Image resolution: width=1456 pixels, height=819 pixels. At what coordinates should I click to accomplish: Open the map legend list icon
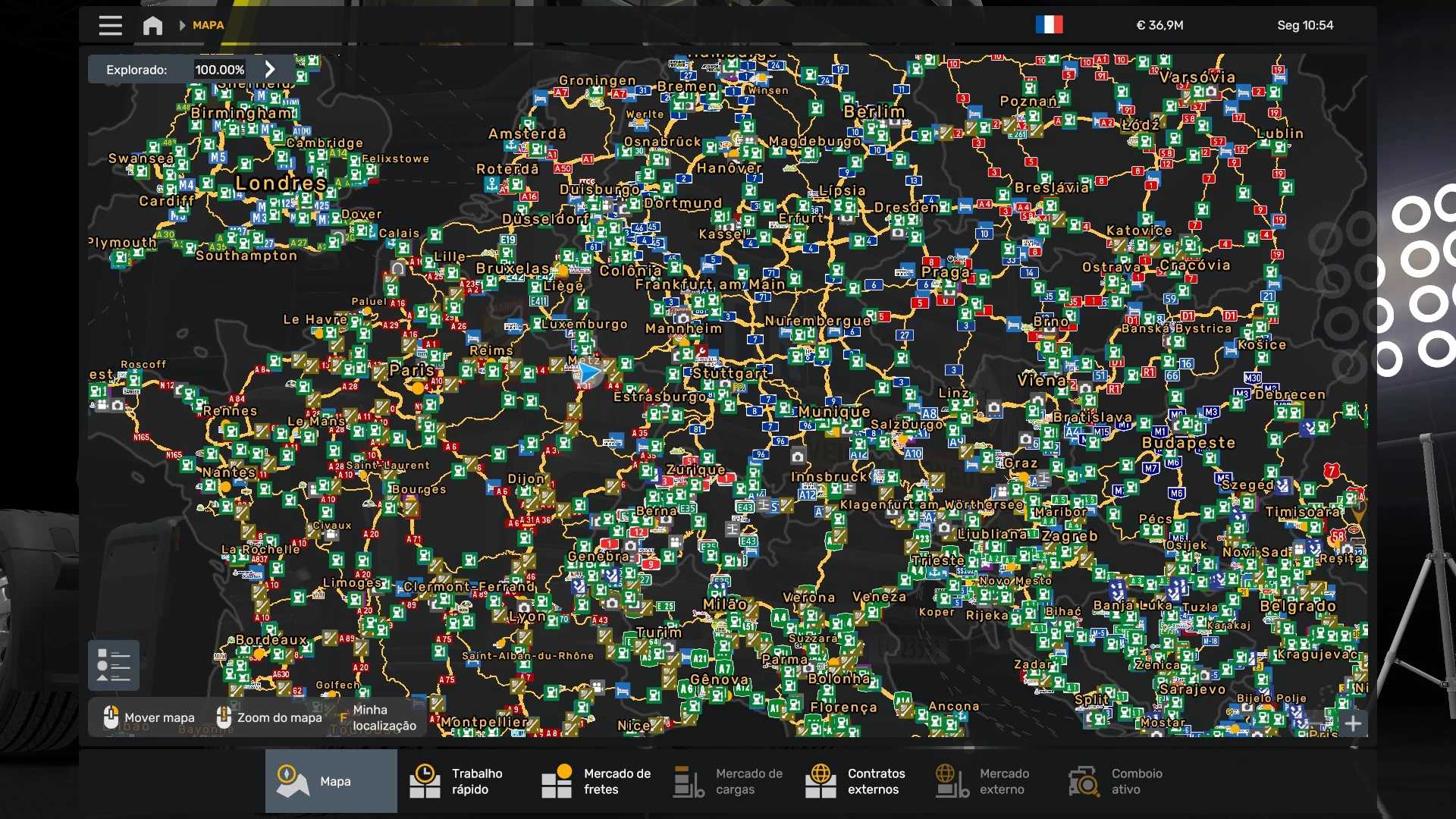pos(114,665)
